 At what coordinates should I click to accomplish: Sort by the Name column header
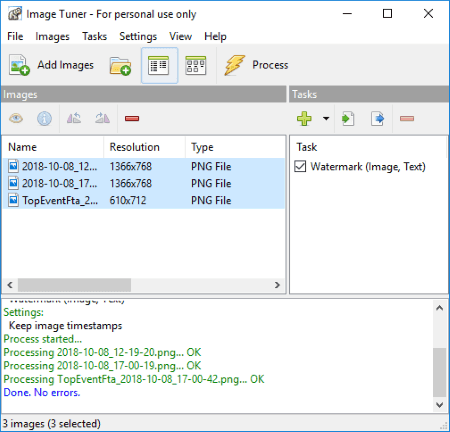click(x=53, y=147)
